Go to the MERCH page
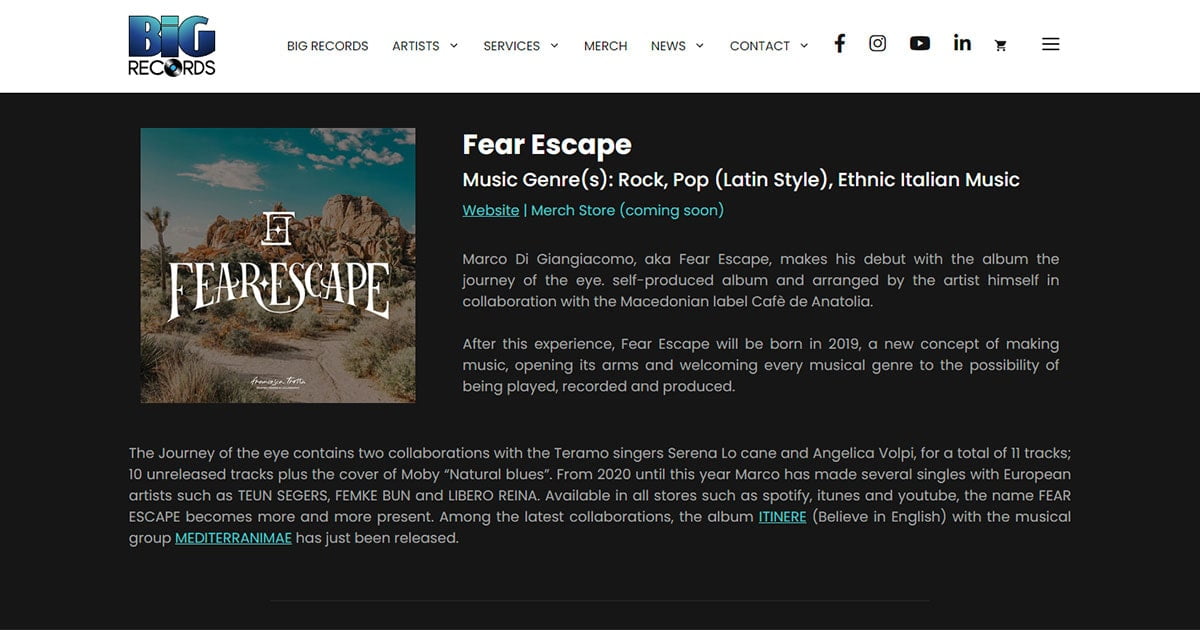Image resolution: width=1200 pixels, height=630 pixels. tap(605, 45)
